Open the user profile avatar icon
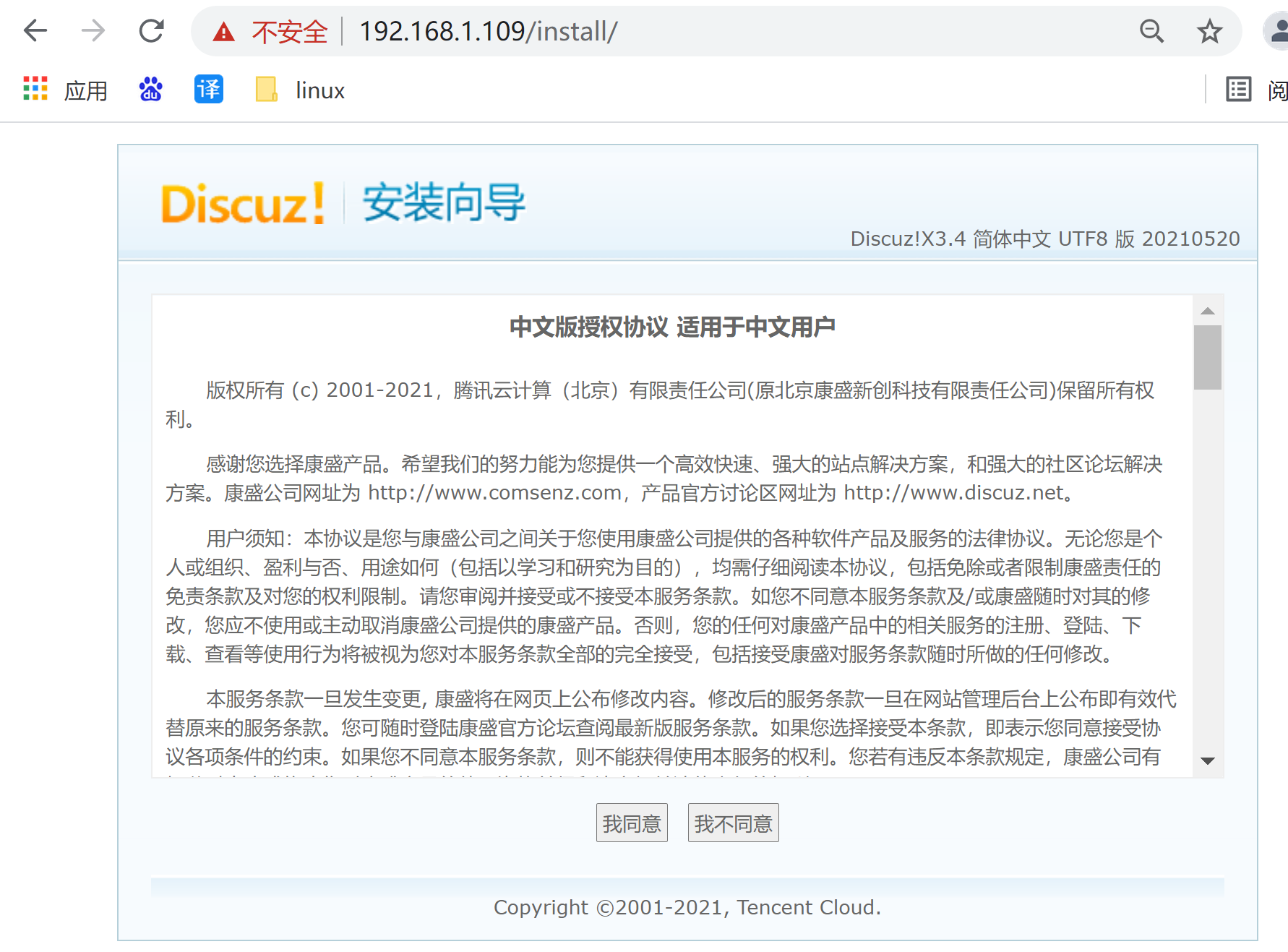The width and height of the screenshot is (1288, 952). 1276,31
